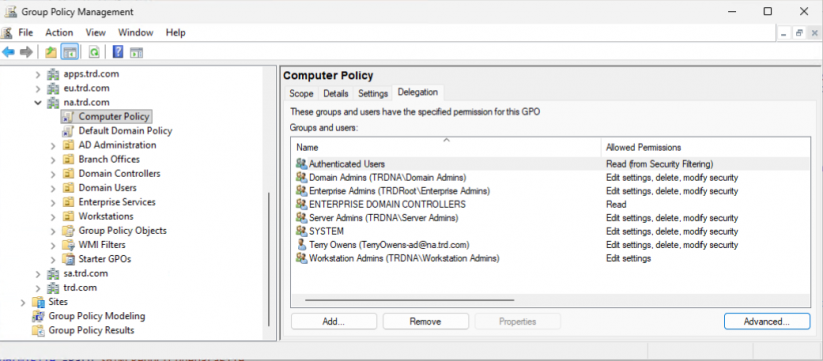Expand the apps.trd.com domain node
823x361 pixels.
(38, 74)
